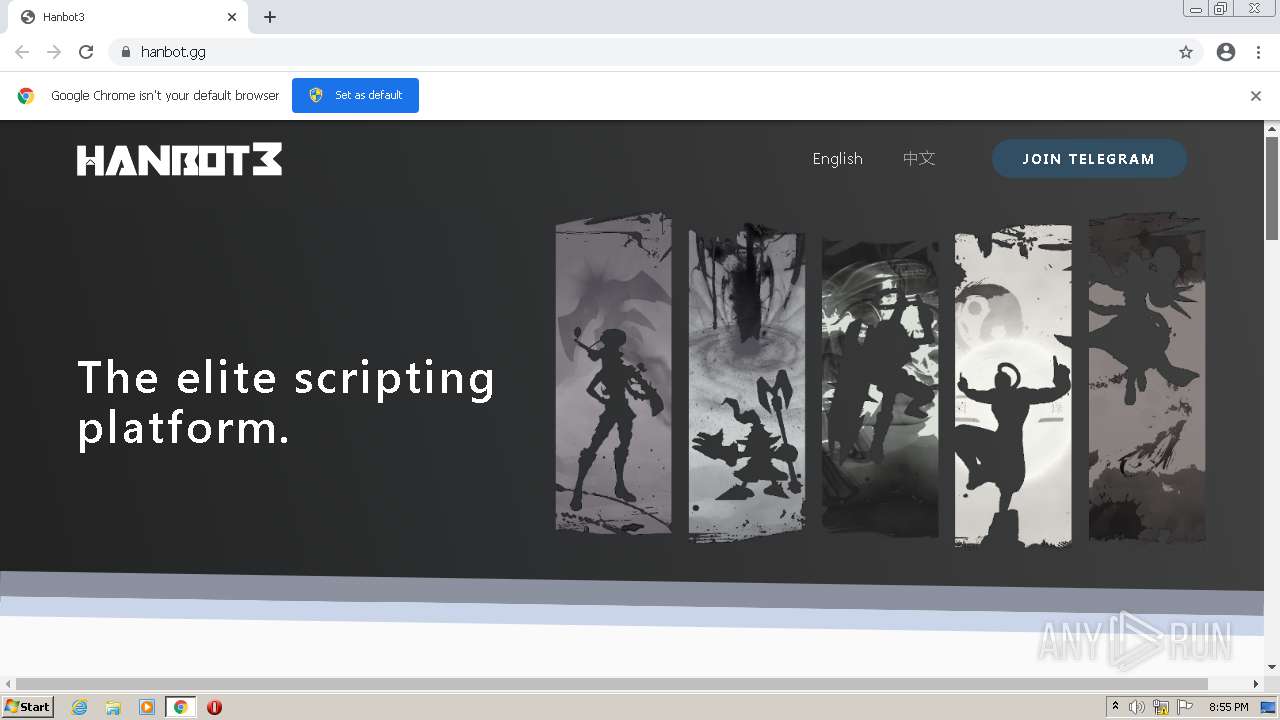This screenshot has height=720, width=1280.
Task: Dismiss the default browser notification bar
Action: [1256, 96]
